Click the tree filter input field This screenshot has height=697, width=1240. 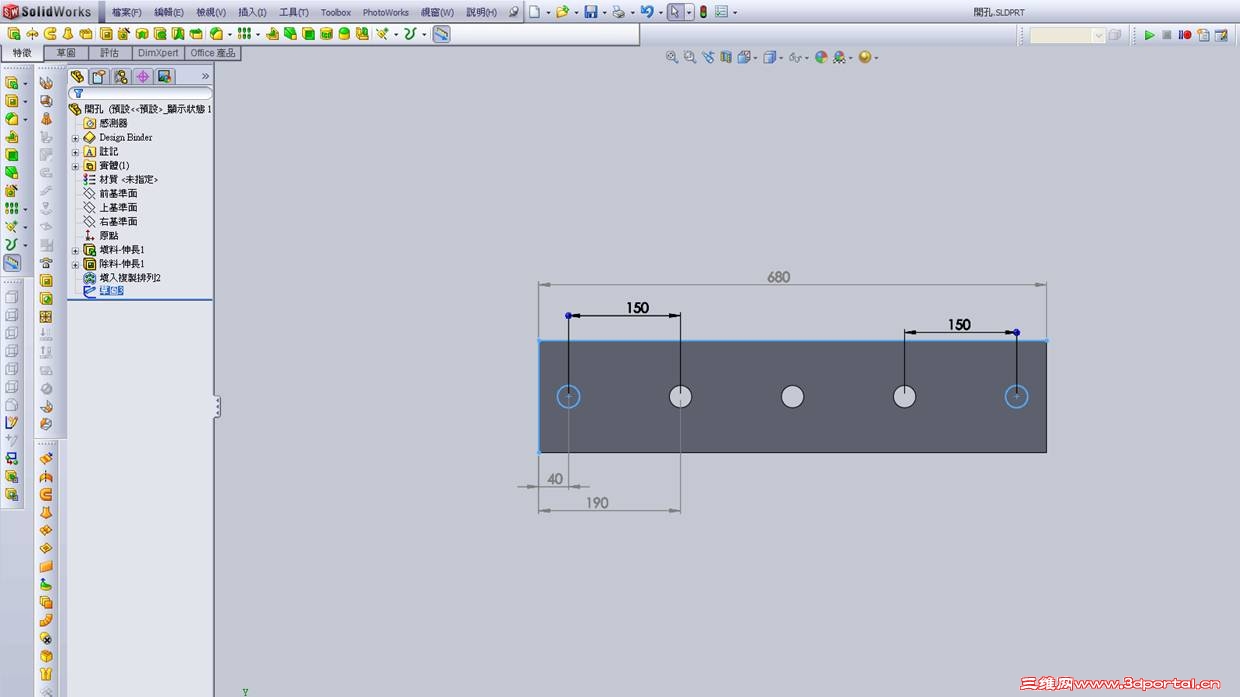click(x=140, y=93)
